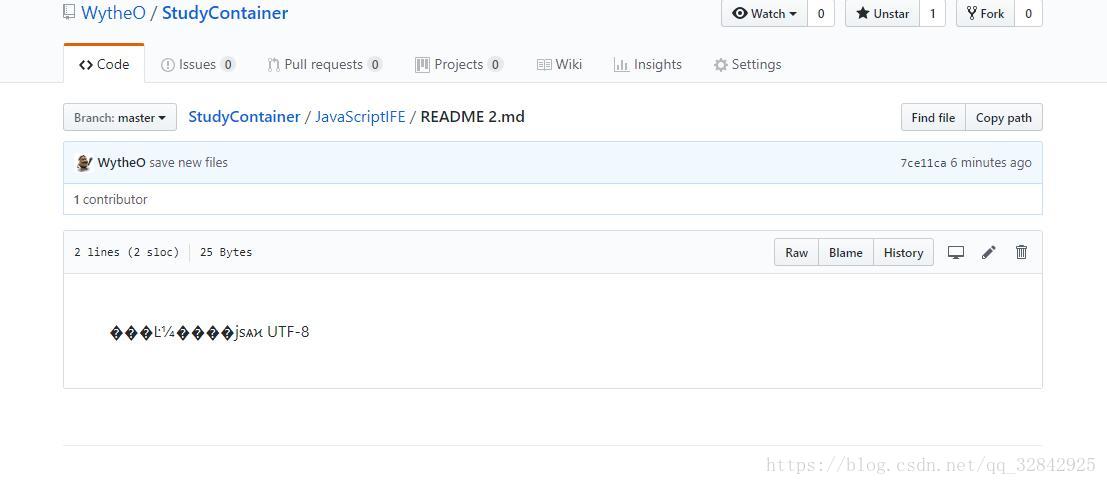The width and height of the screenshot is (1107, 485).
Task: Click the eye icon on Watch
Action: (x=740, y=13)
